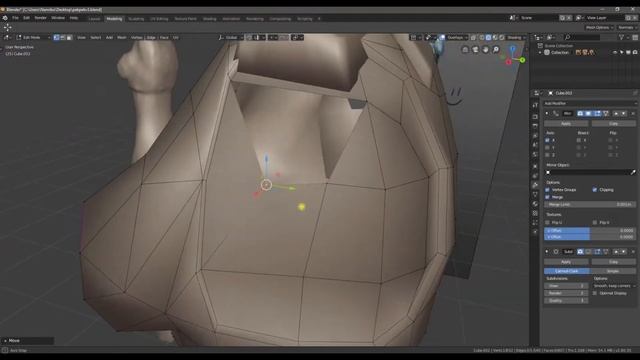640x360 pixels.
Task: Click the blue Z axis gizmo ball
Action: click(513, 49)
